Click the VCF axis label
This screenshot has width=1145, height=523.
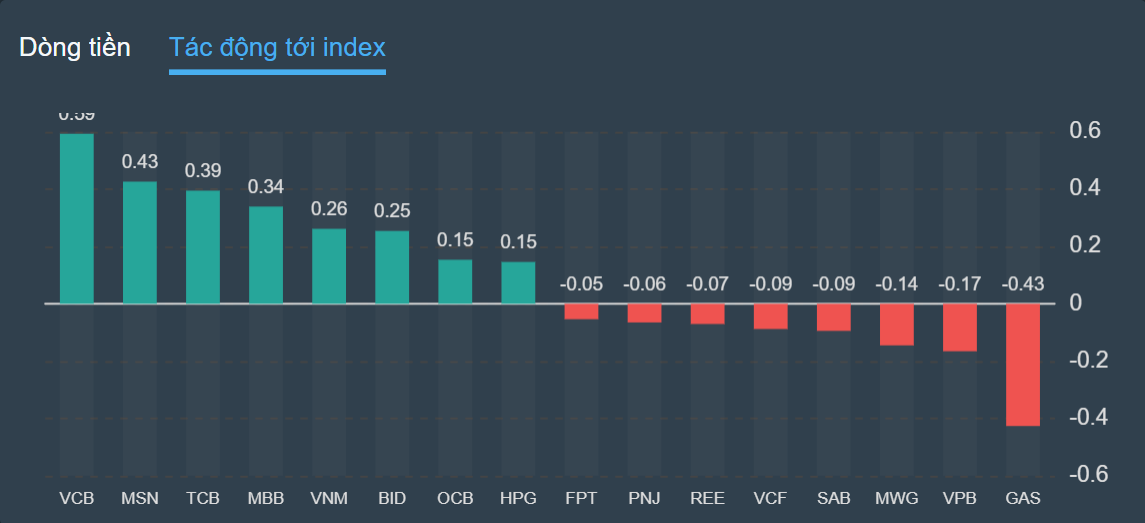(770, 498)
